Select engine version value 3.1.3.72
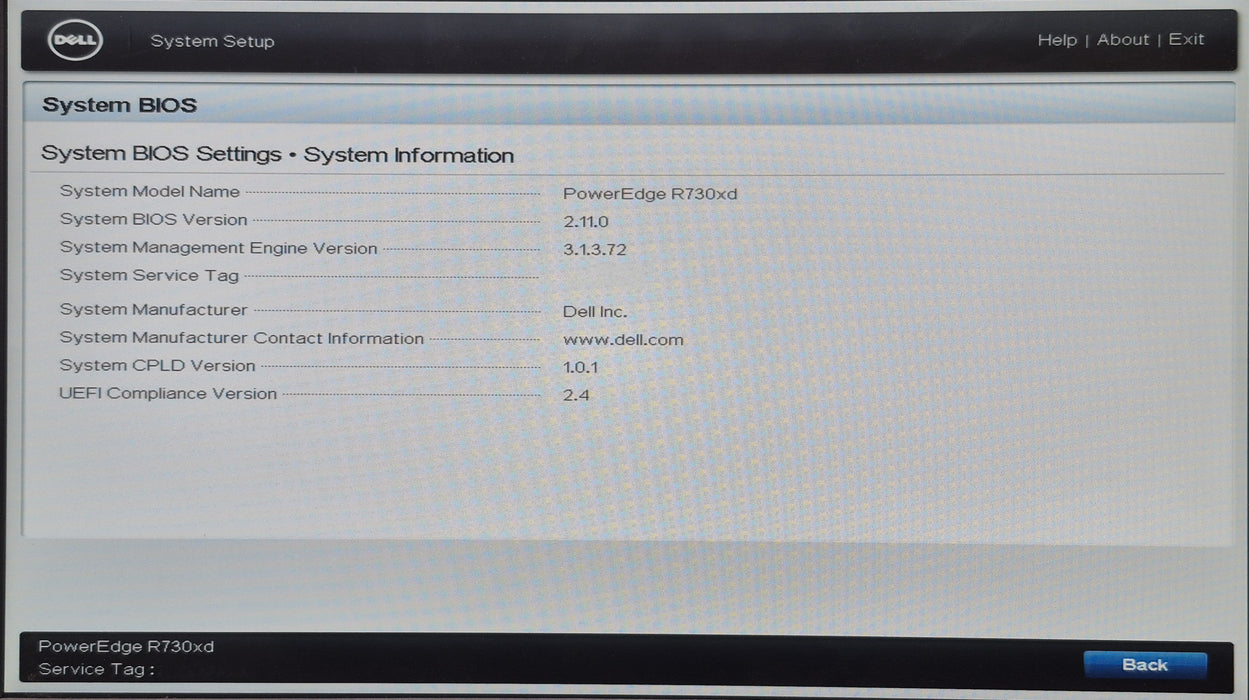Image resolution: width=1249 pixels, height=700 pixels. point(595,250)
